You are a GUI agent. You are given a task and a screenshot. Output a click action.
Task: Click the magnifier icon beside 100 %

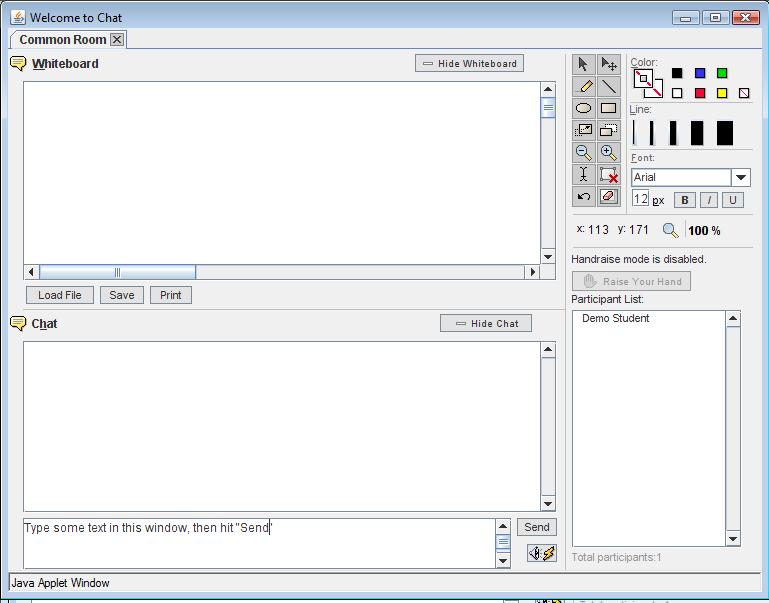coord(670,230)
